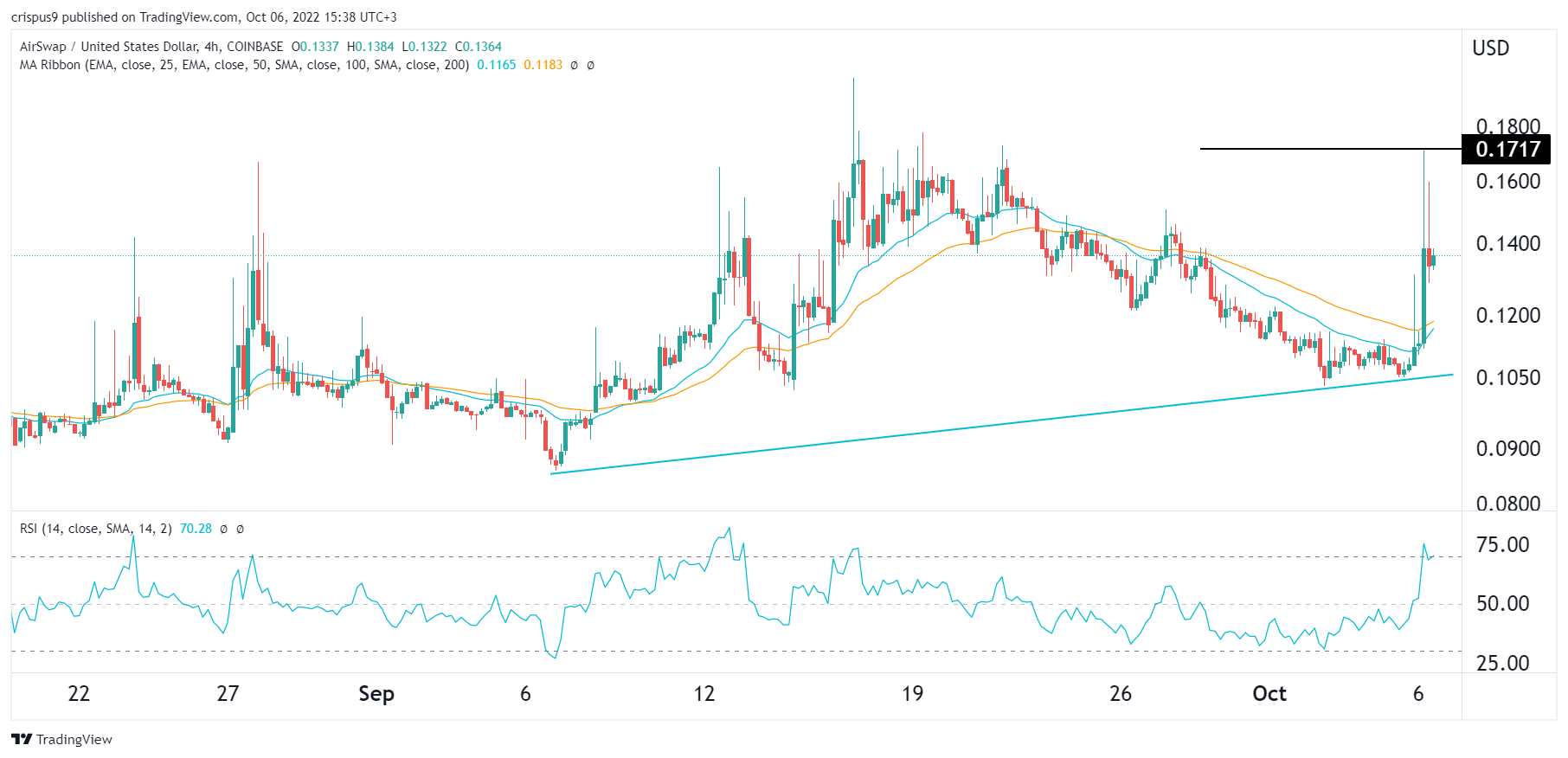Click the RSI 50.00 axis label
1568x758 pixels.
coord(1503,604)
